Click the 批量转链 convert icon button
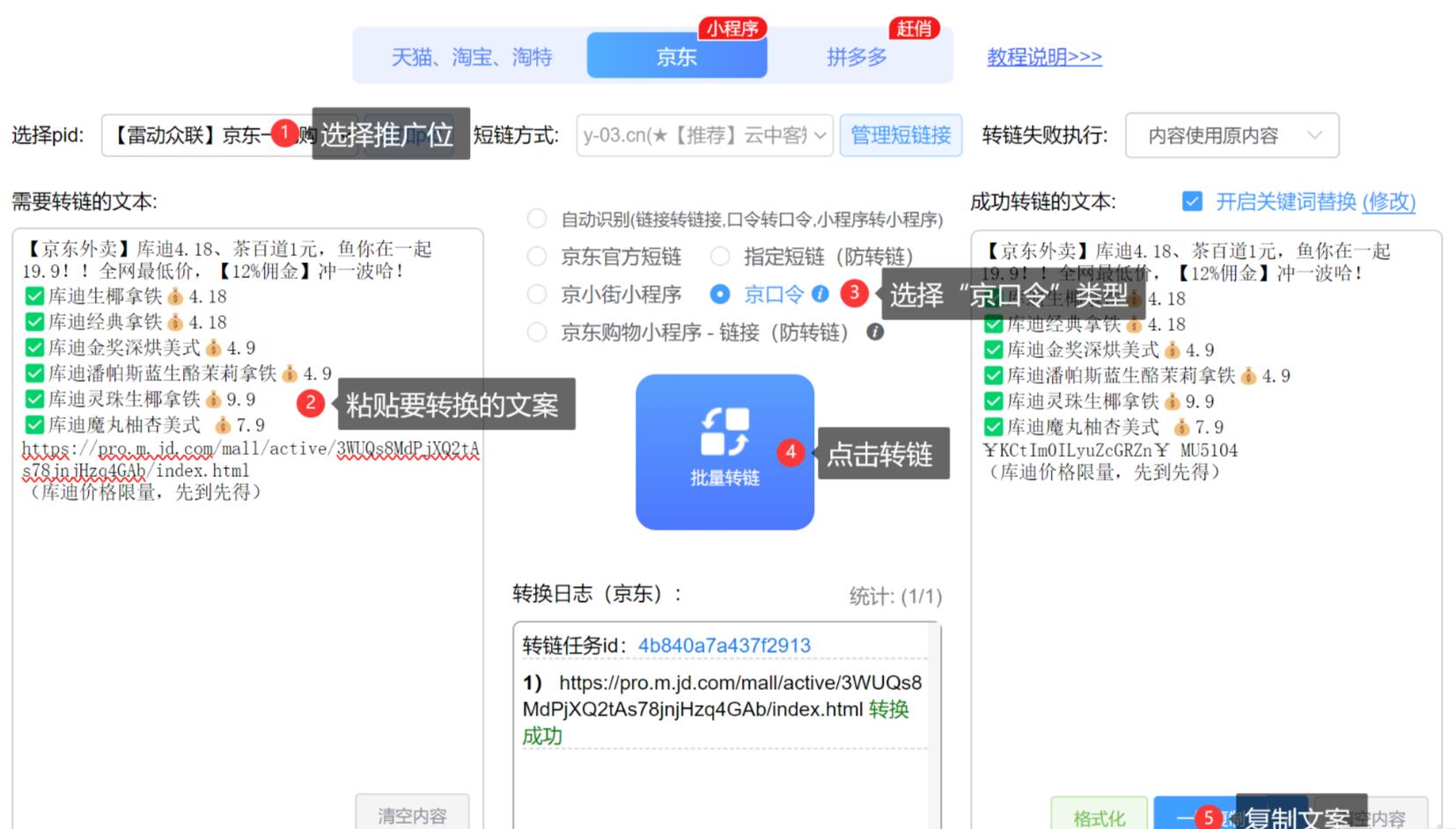 724,451
